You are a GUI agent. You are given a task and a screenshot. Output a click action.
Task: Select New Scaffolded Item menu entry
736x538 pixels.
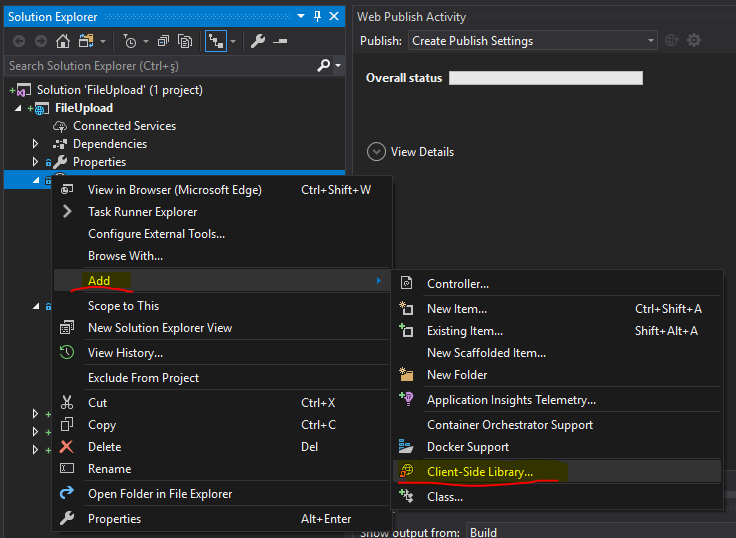[x=486, y=353]
